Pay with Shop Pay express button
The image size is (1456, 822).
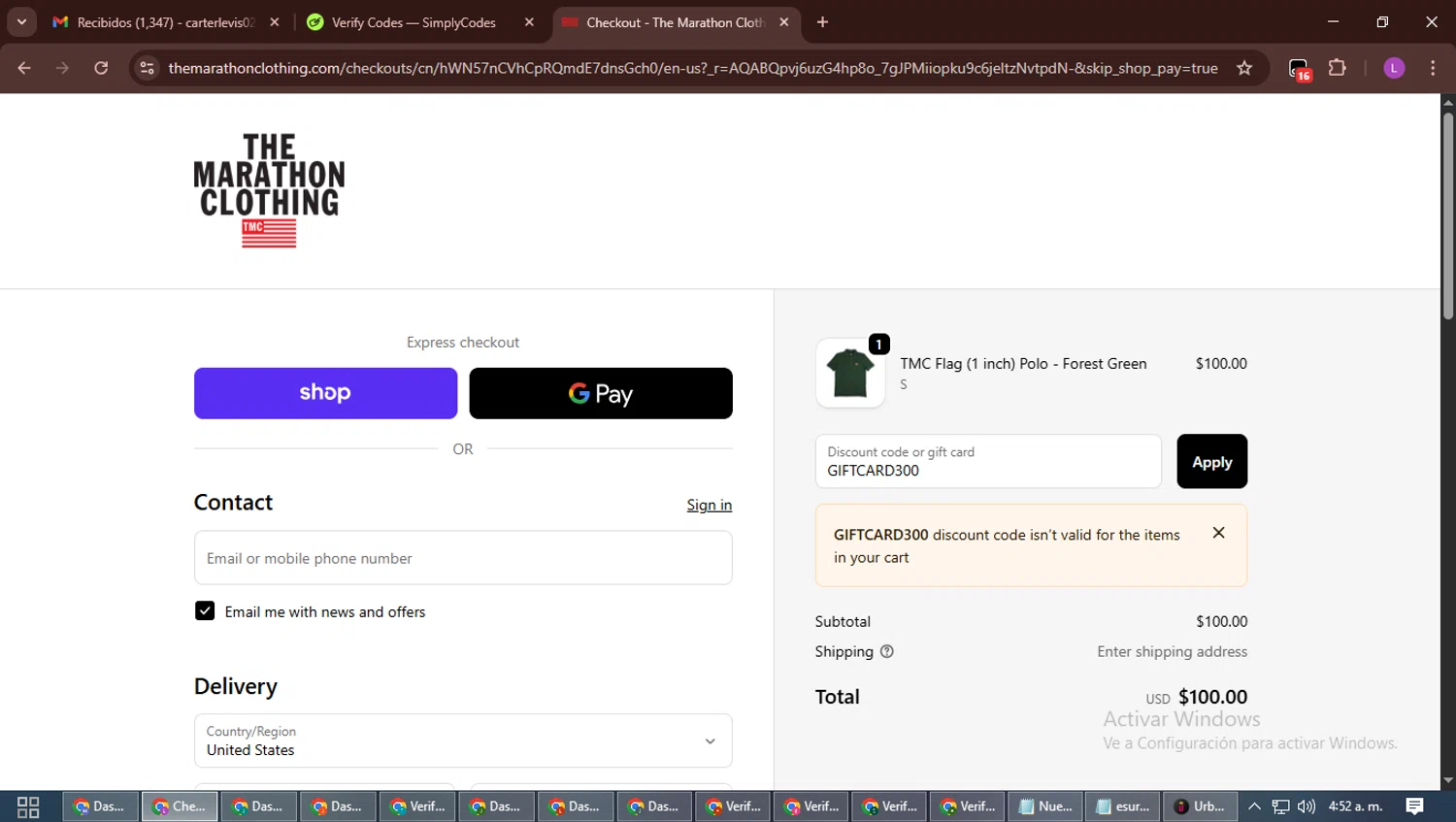pos(325,393)
